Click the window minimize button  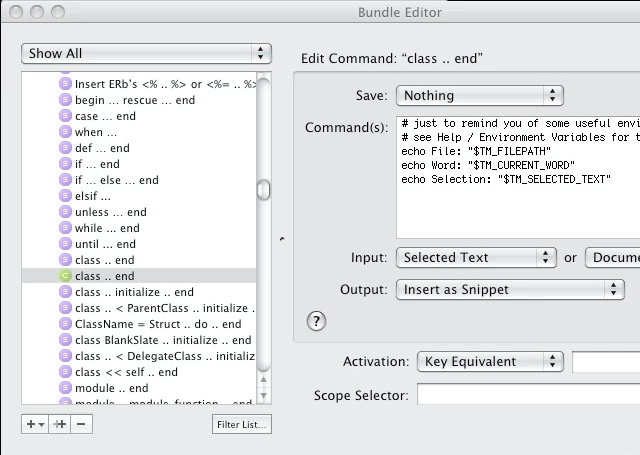pos(37,12)
